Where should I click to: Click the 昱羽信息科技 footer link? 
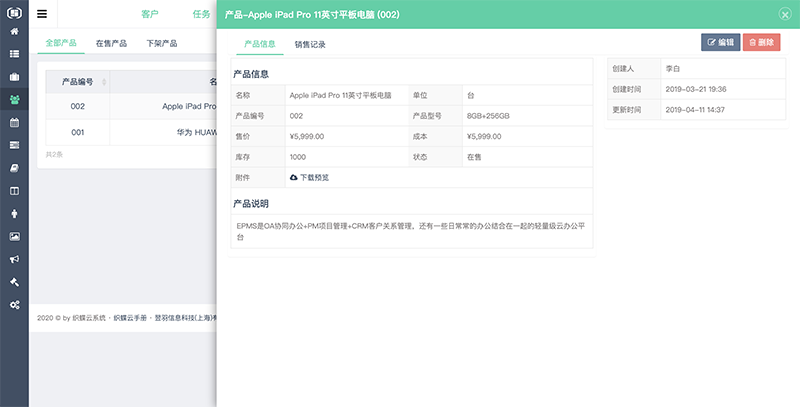pos(186,318)
